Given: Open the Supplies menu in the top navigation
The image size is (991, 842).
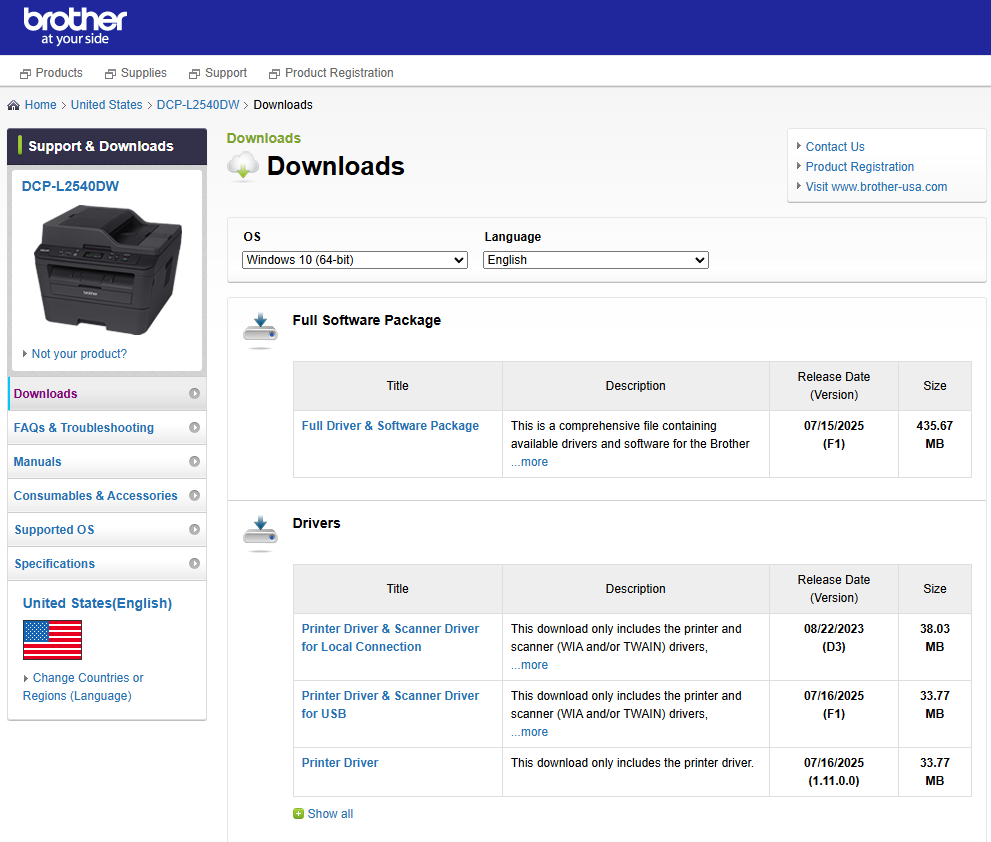Looking at the screenshot, I should 143,72.
